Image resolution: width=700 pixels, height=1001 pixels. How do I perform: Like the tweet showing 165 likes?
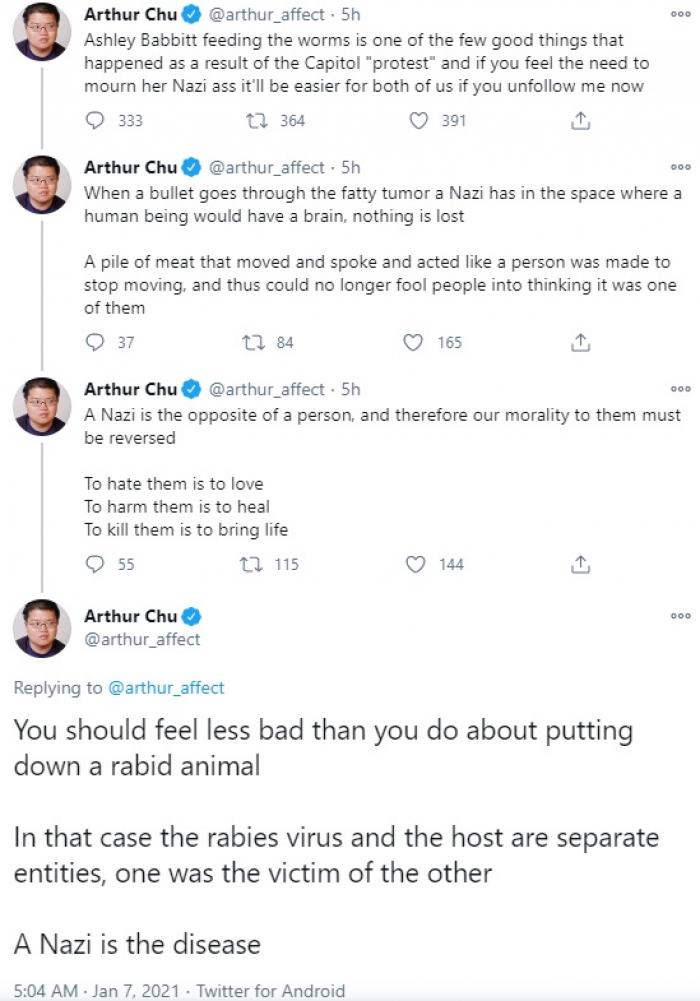[413, 343]
